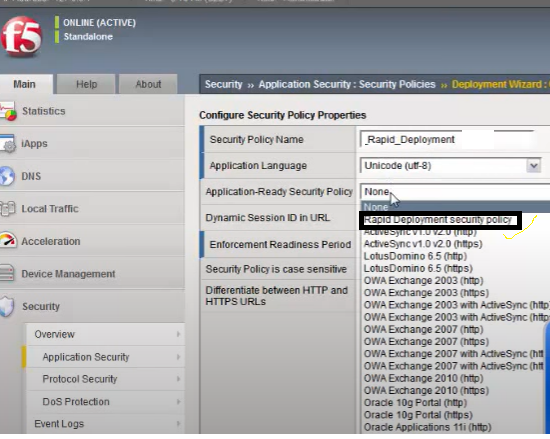The width and height of the screenshot is (550, 439).
Task: Expand the Overview submenu arrow
Action: click(x=178, y=334)
